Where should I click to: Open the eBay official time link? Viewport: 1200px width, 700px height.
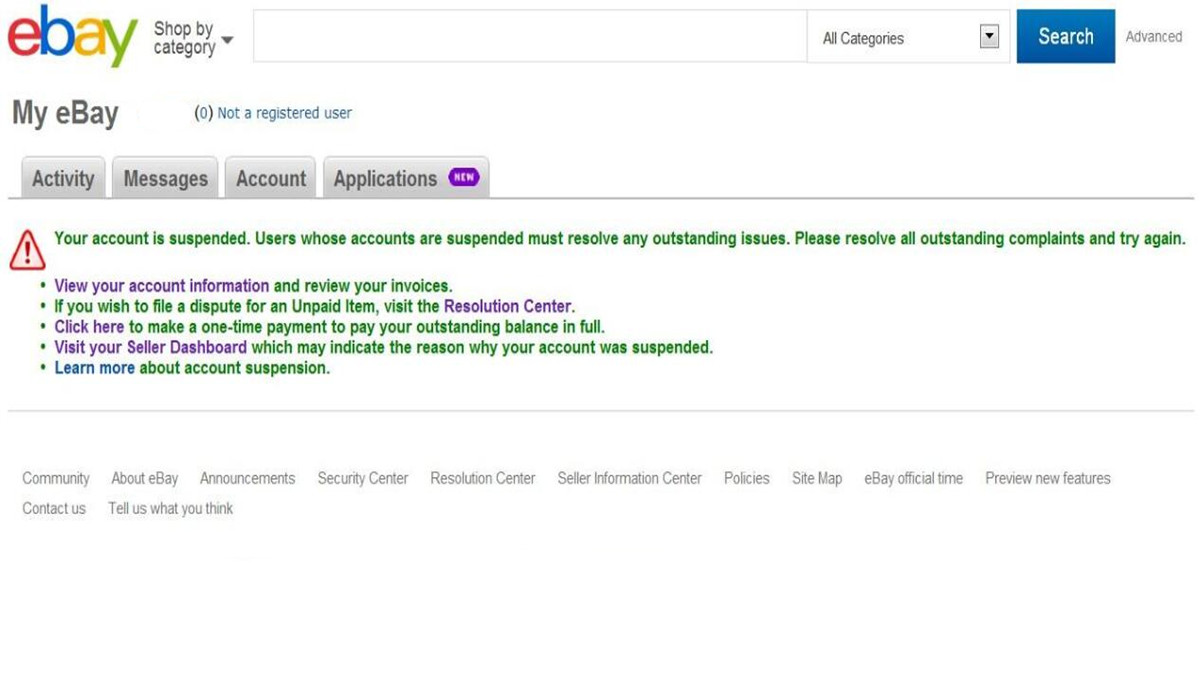pos(914,479)
